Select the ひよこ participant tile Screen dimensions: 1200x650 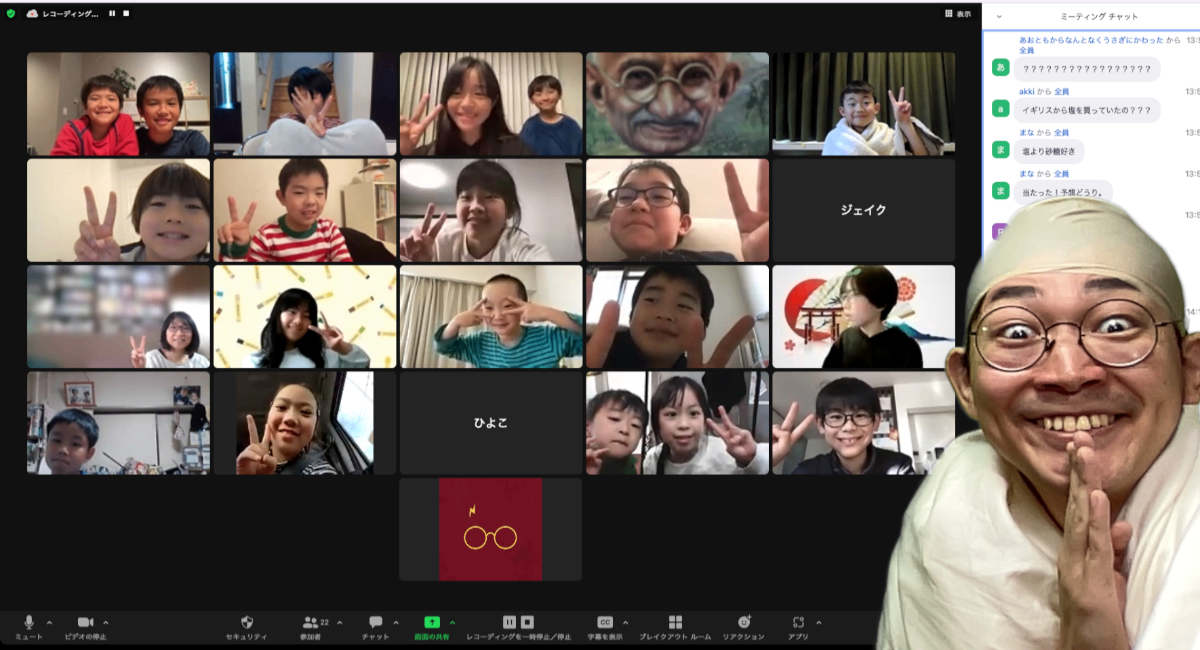coord(490,423)
